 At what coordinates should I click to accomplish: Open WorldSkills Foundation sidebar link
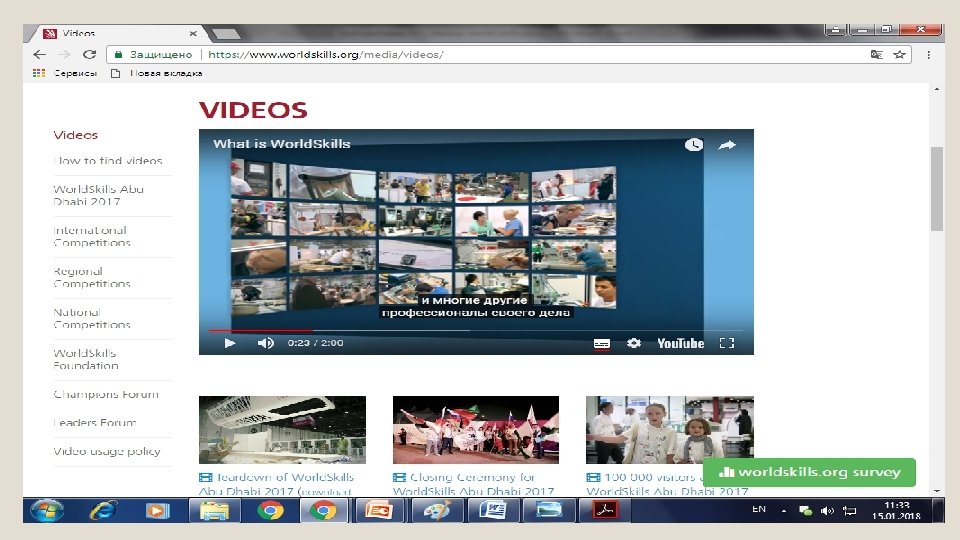pyautogui.click(x=86, y=359)
